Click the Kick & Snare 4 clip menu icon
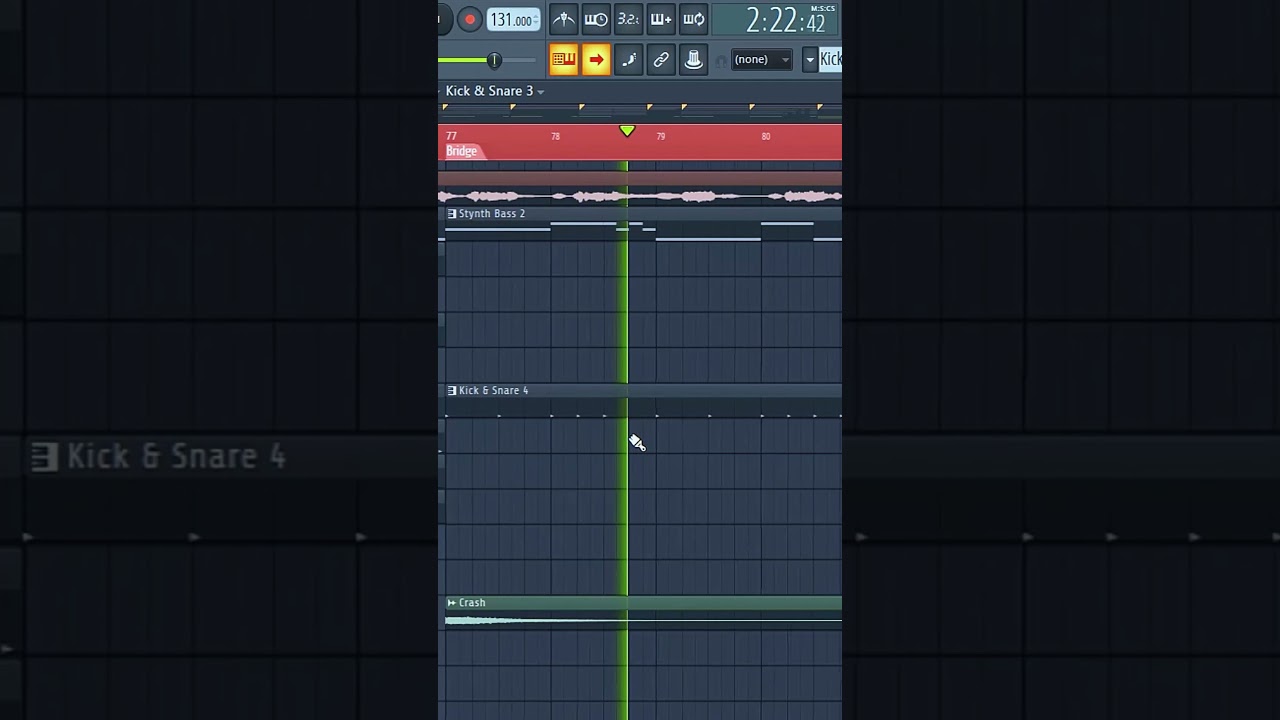 pyautogui.click(x=452, y=391)
